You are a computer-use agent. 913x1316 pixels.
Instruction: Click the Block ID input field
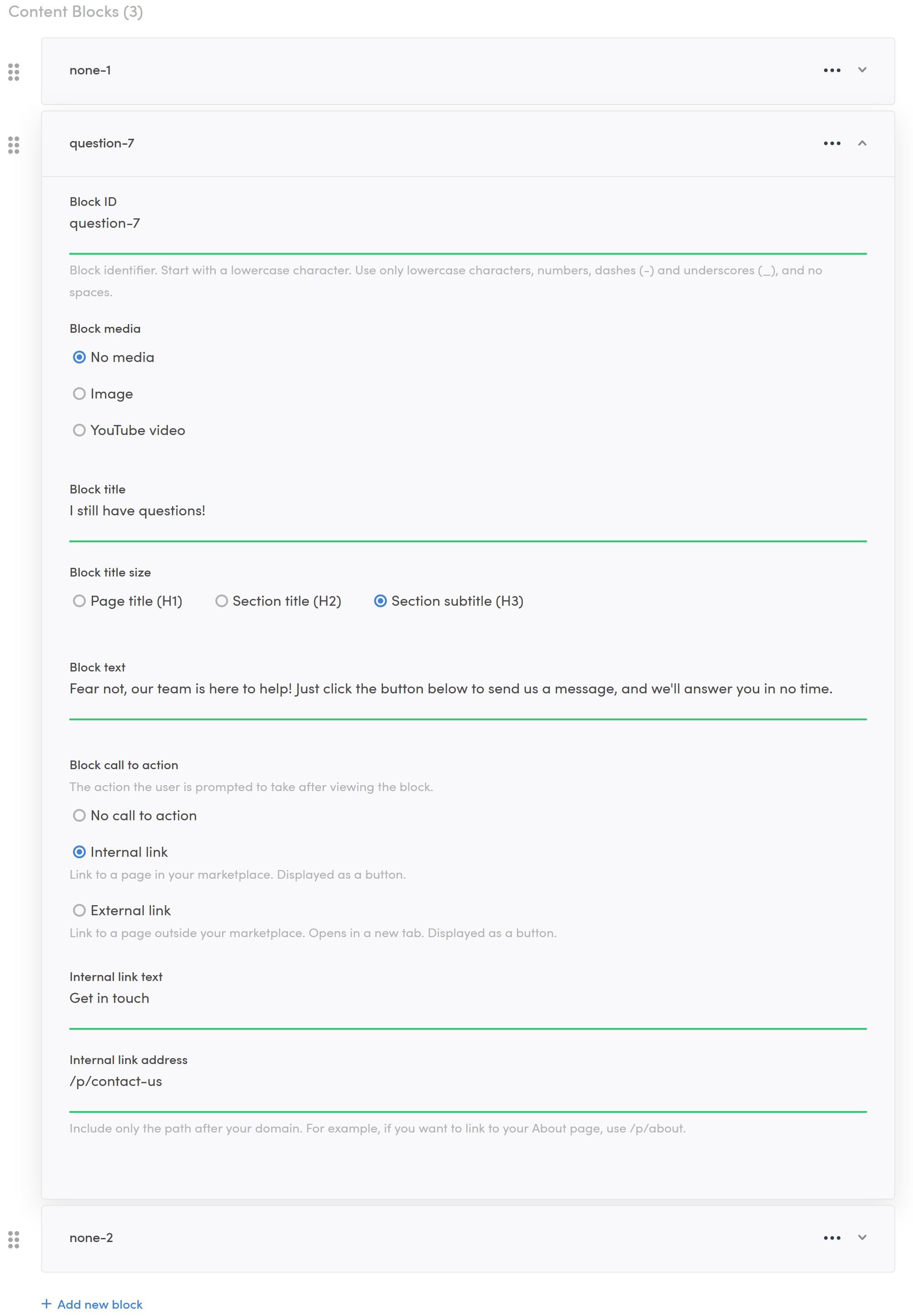point(467,224)
